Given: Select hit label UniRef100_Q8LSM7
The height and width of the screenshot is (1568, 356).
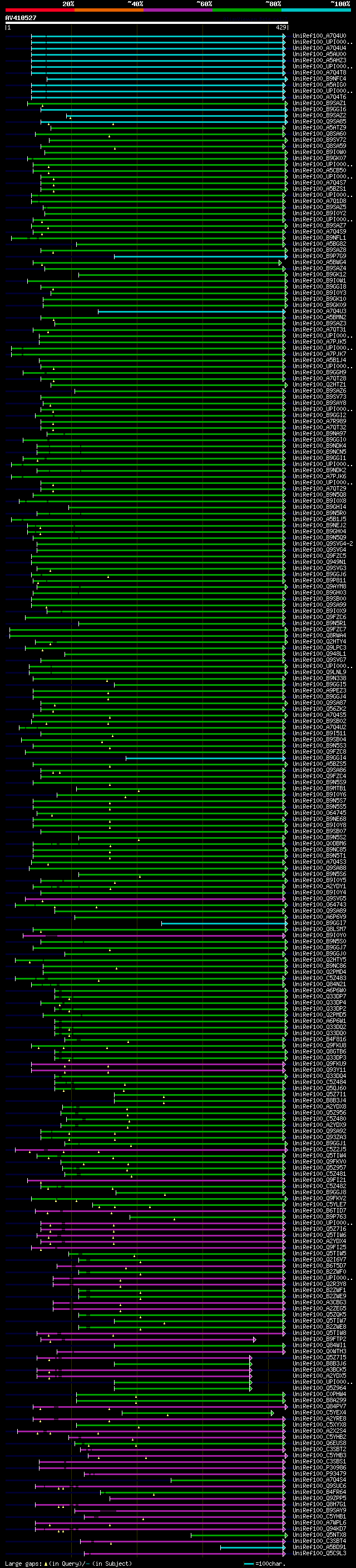Looking at the screenshot, I should [319, 929].
